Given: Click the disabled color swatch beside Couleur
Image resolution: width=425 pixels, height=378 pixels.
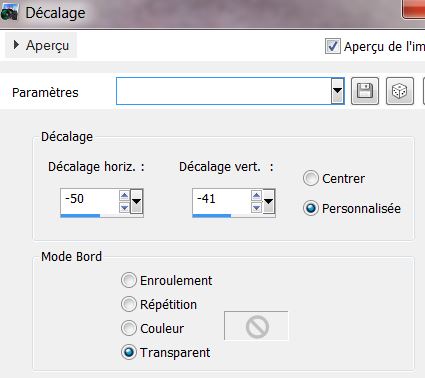Looking at the screenshot, I should pyautogui.click(x=256, y=326).
